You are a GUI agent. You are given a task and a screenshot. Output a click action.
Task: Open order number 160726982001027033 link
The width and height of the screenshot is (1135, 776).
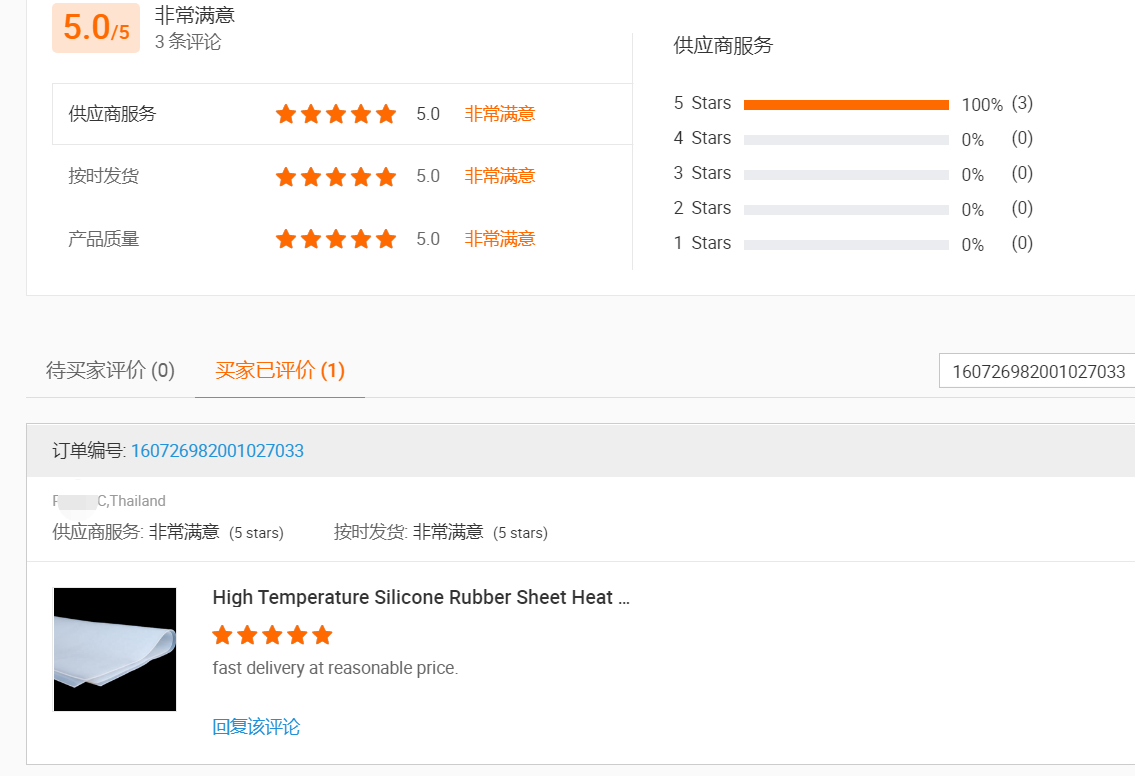217,451
